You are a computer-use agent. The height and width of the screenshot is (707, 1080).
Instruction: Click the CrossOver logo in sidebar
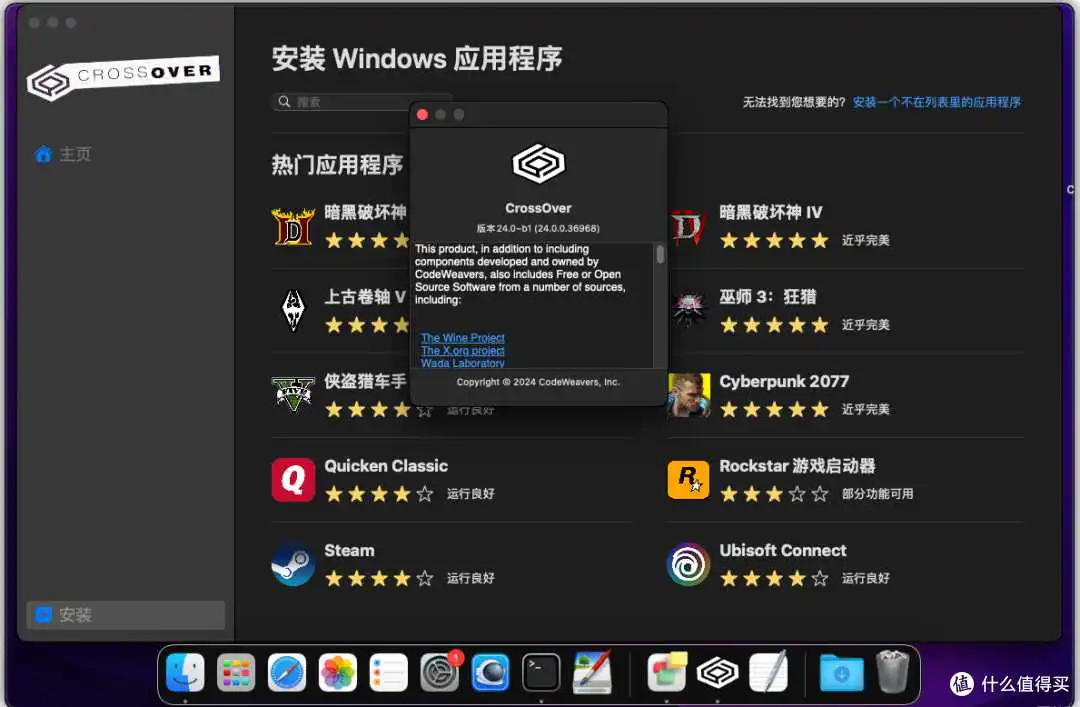123,77
